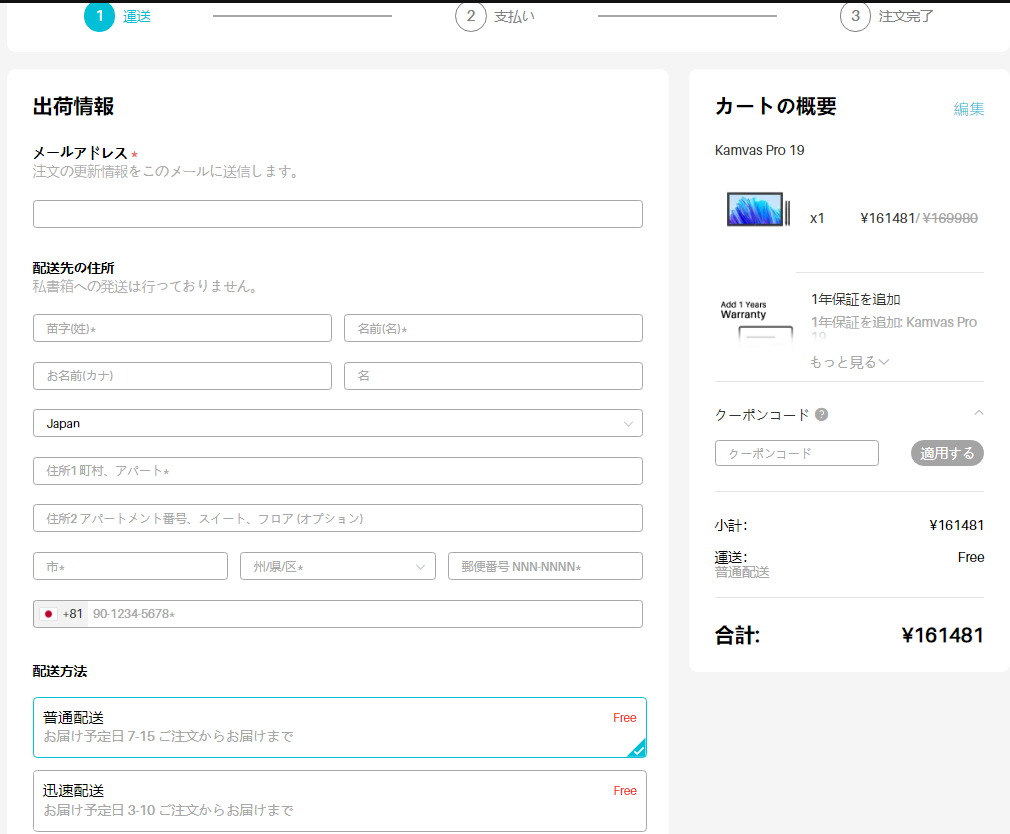Expand もっと見る in warranty item
This screenshot has width=1010, height=834.
coord(849,363)
